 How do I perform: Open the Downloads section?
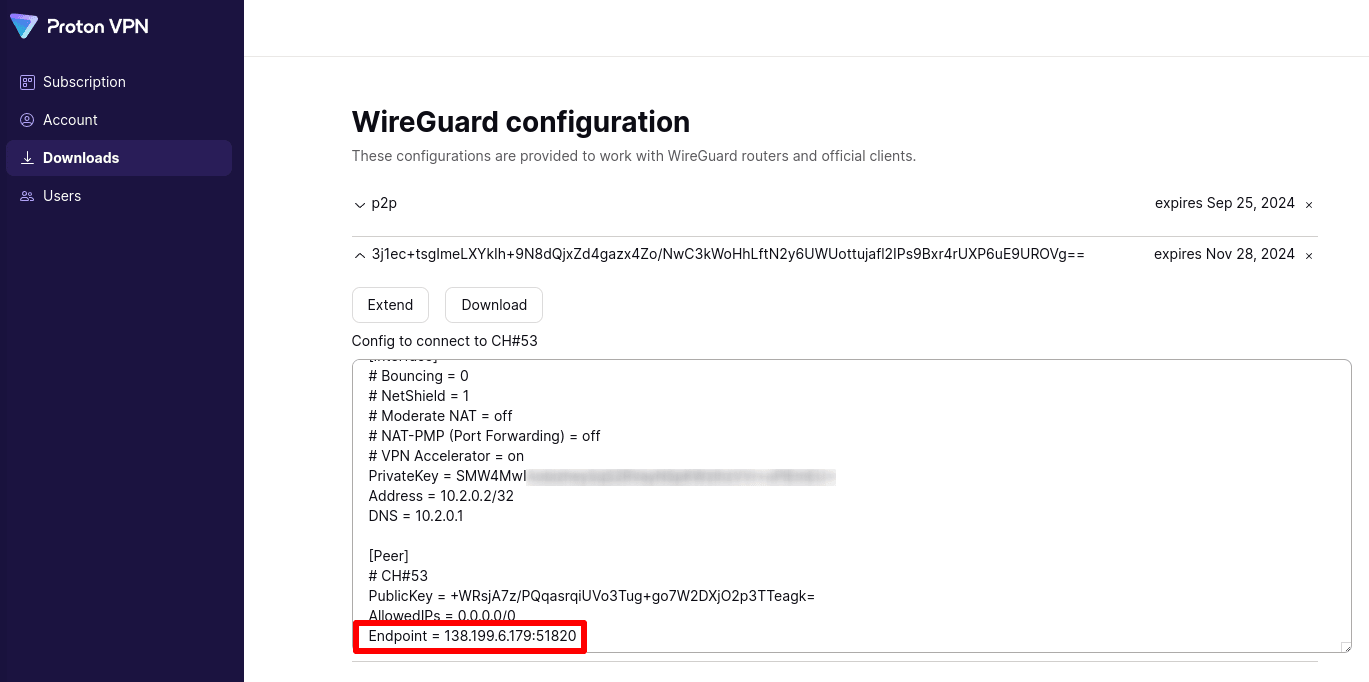pyautogui.click(x=81, y=158)
